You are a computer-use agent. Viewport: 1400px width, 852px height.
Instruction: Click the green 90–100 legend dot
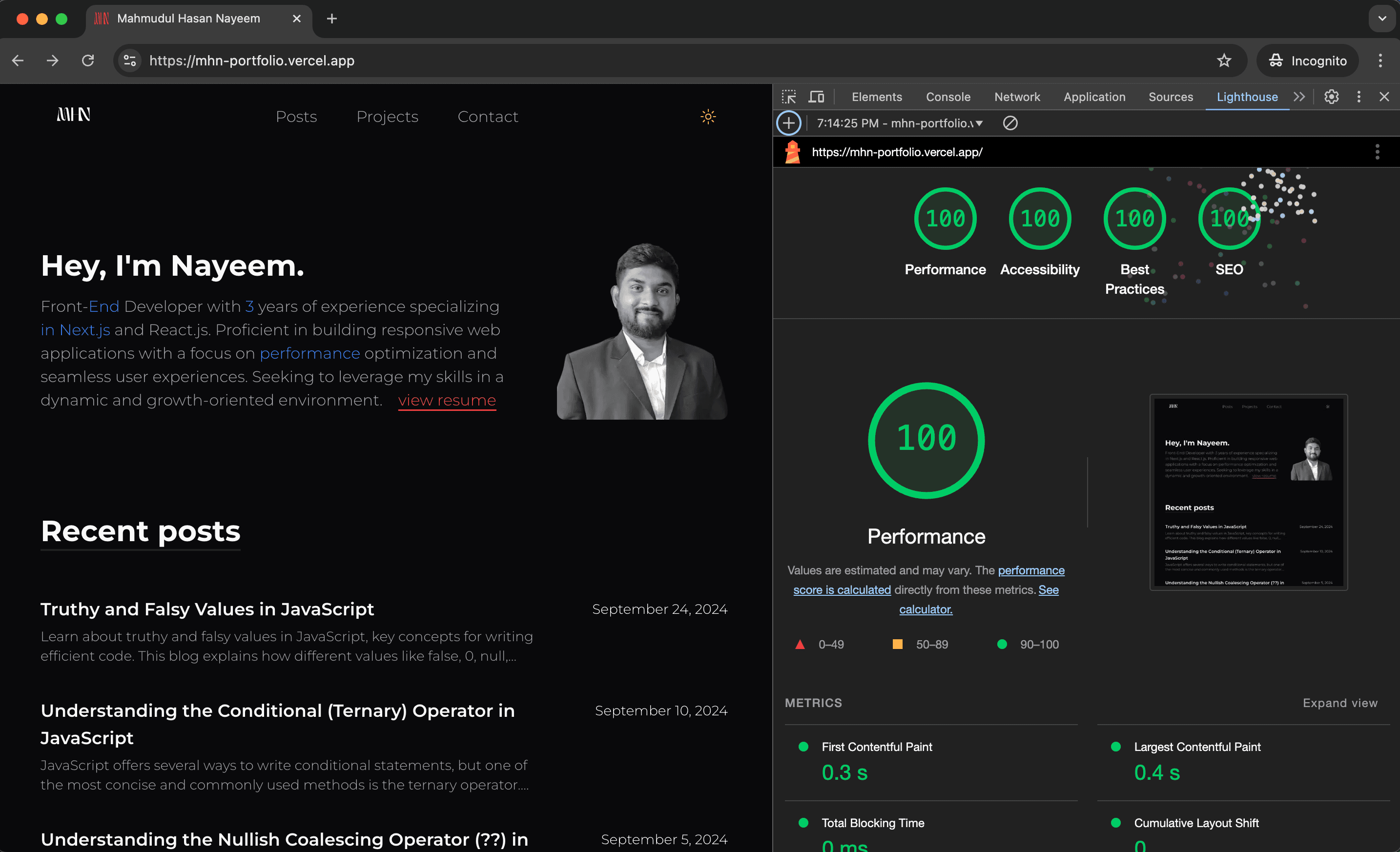(x=1002, y=644)
